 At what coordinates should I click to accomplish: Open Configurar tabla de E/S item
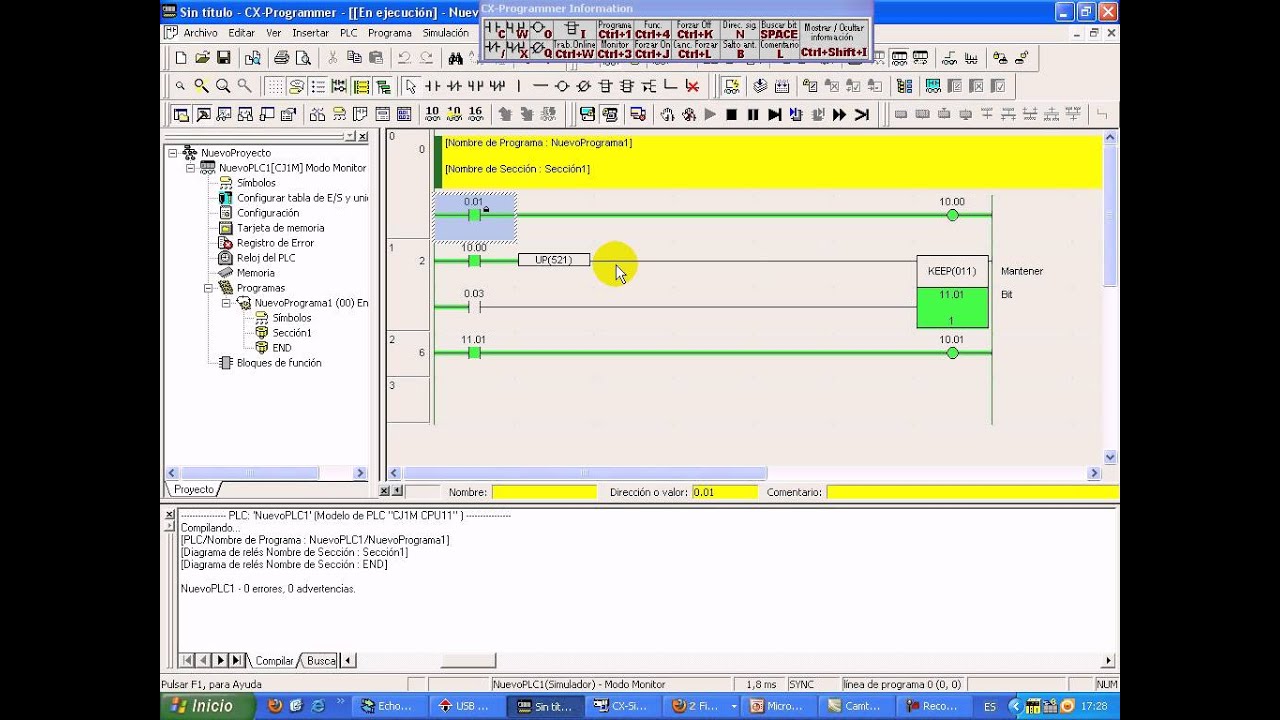[302, 198]
